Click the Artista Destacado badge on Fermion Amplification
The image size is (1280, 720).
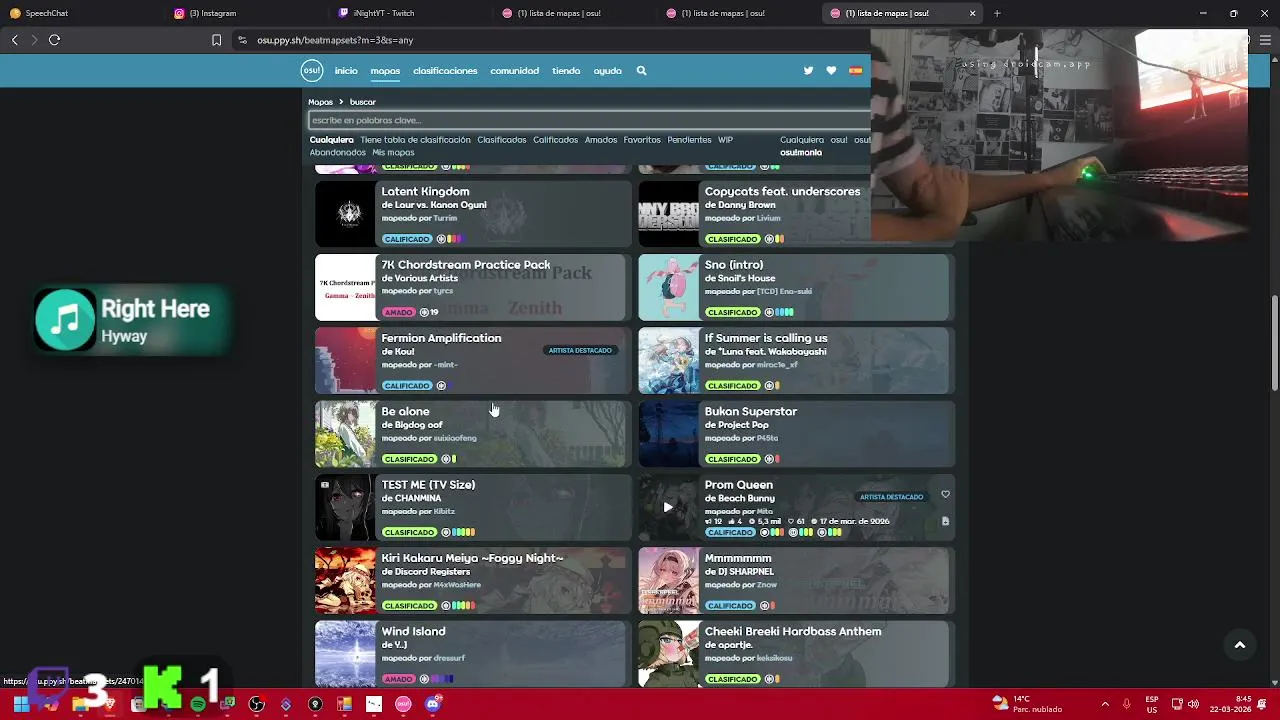580,351
